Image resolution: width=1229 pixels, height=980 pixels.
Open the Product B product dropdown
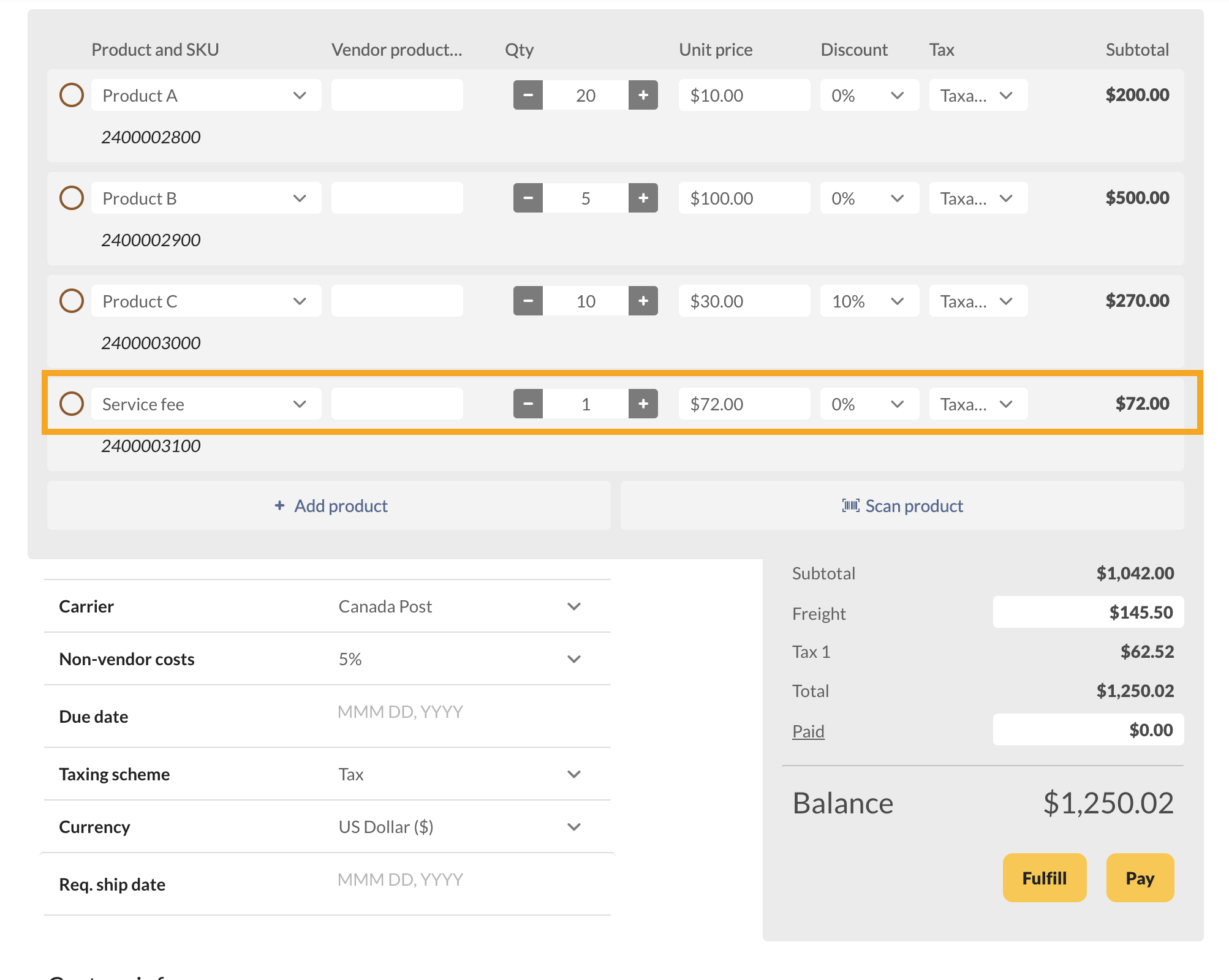(x=206, y=198)
